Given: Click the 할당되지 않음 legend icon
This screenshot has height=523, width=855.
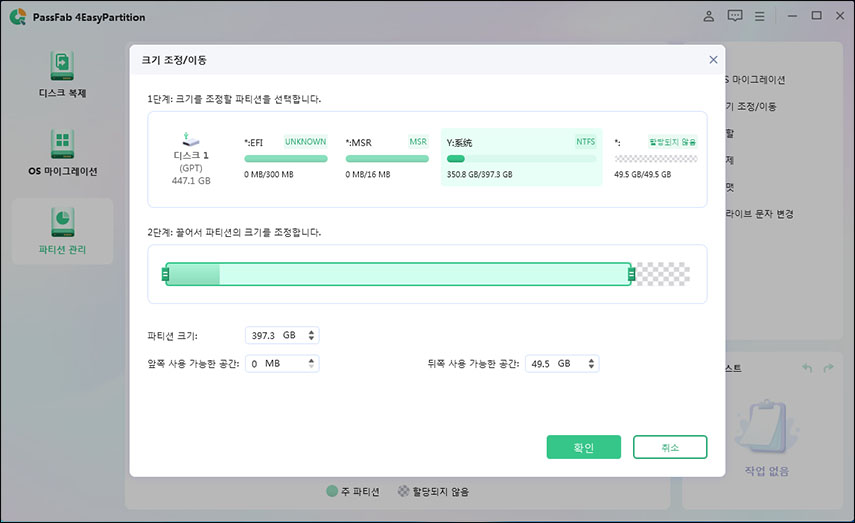Looking at the screenshot, I should (403, 491).
